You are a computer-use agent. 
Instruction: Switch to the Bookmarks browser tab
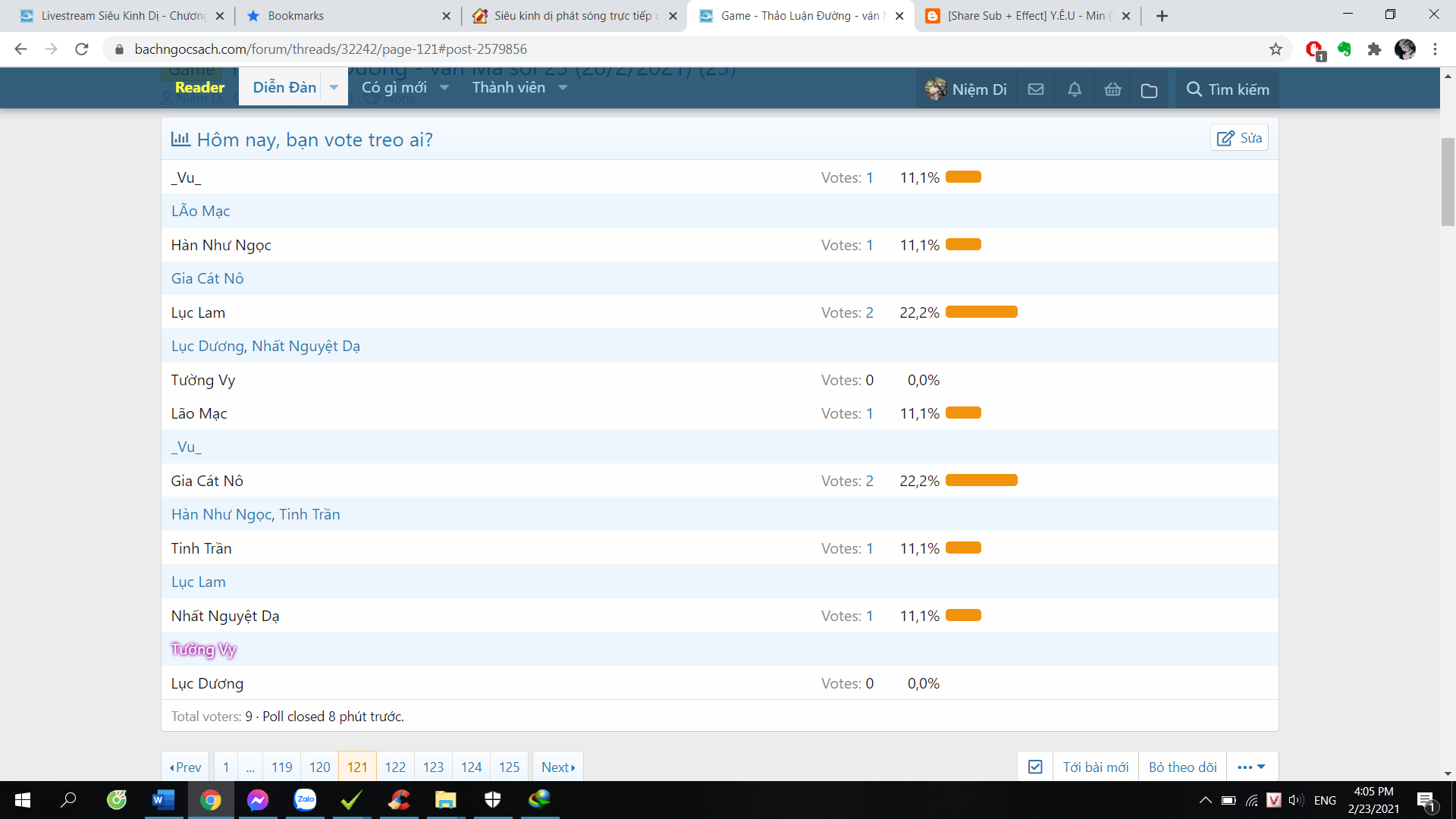click(x=296, y=16)
